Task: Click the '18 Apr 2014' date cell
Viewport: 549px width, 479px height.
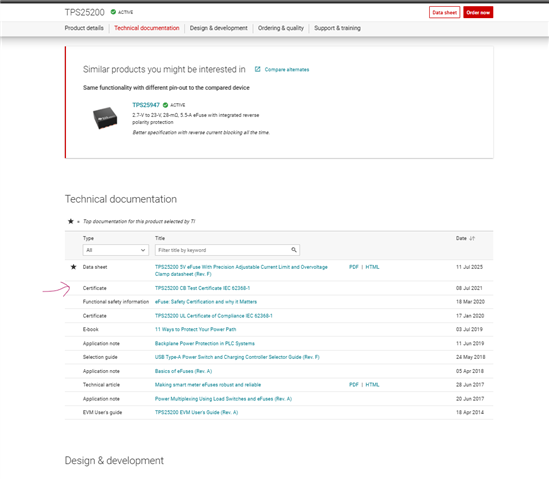Action: 470,412
